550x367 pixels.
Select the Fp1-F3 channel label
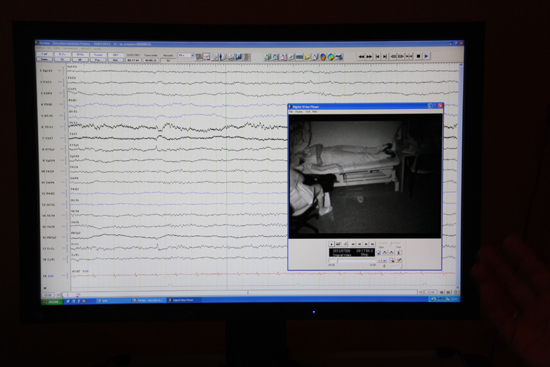pos(47,71)
